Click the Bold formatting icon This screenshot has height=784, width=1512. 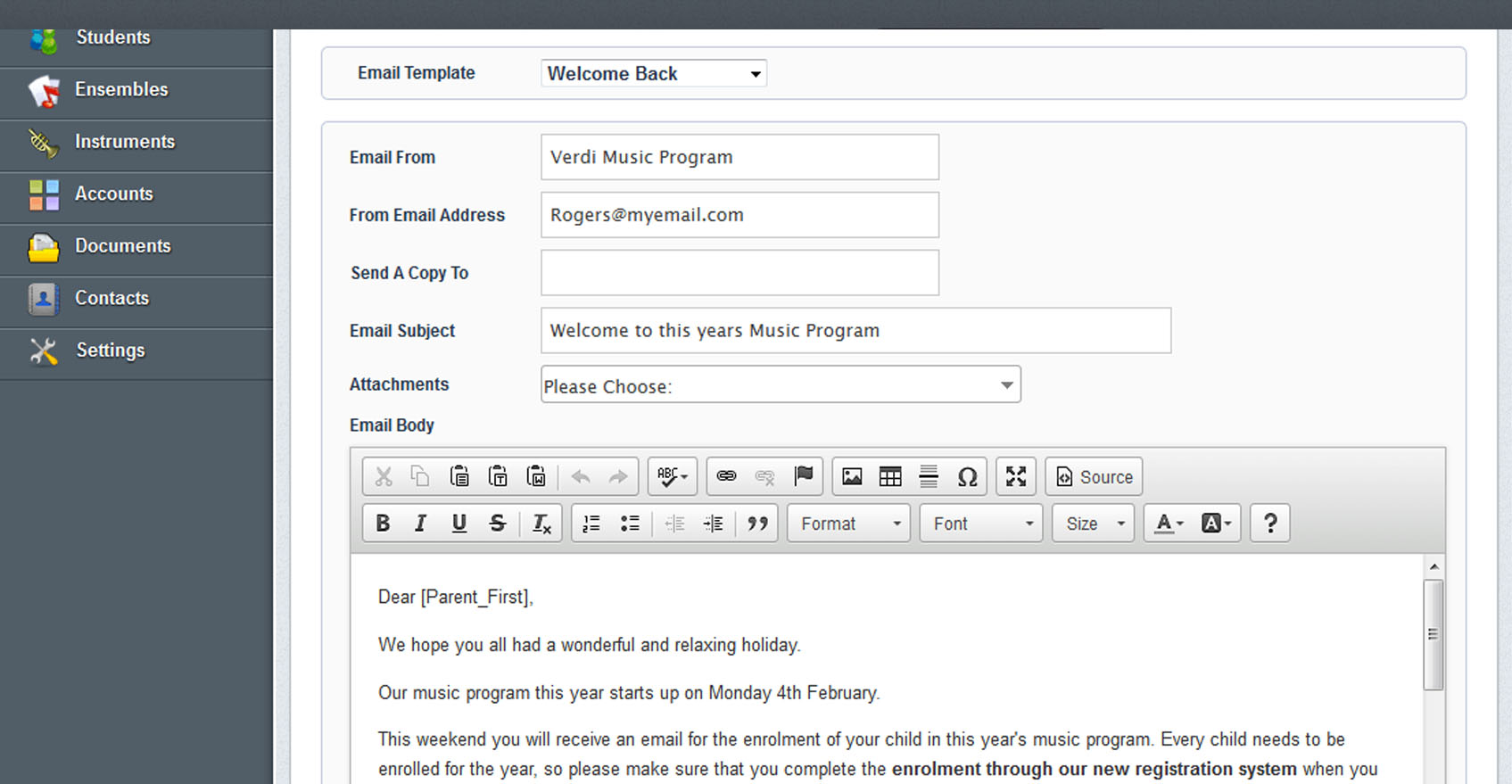tap(383, 524)
